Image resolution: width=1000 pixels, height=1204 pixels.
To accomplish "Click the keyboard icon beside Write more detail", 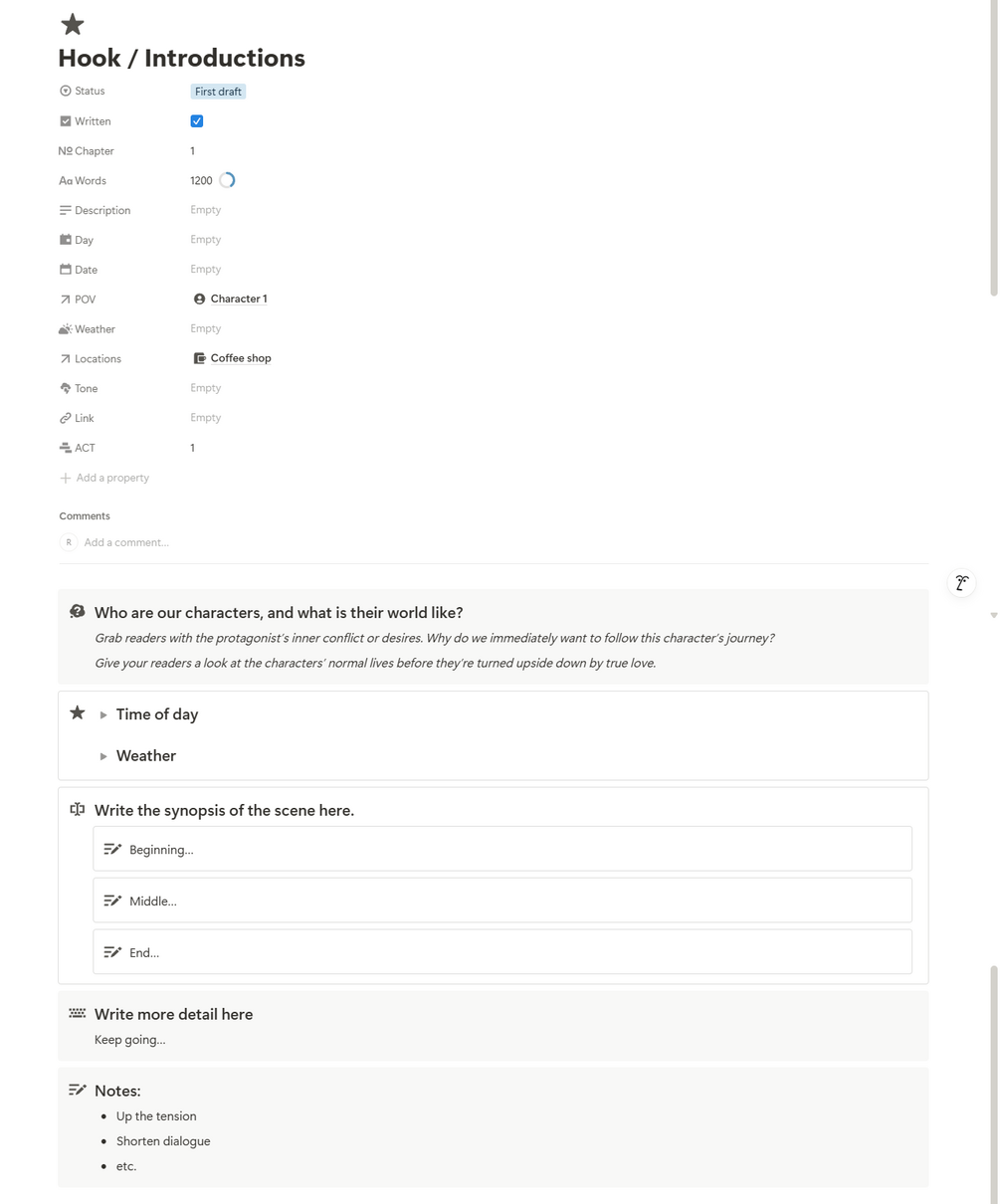I will pyautogui.click(x=78, y=1013).
